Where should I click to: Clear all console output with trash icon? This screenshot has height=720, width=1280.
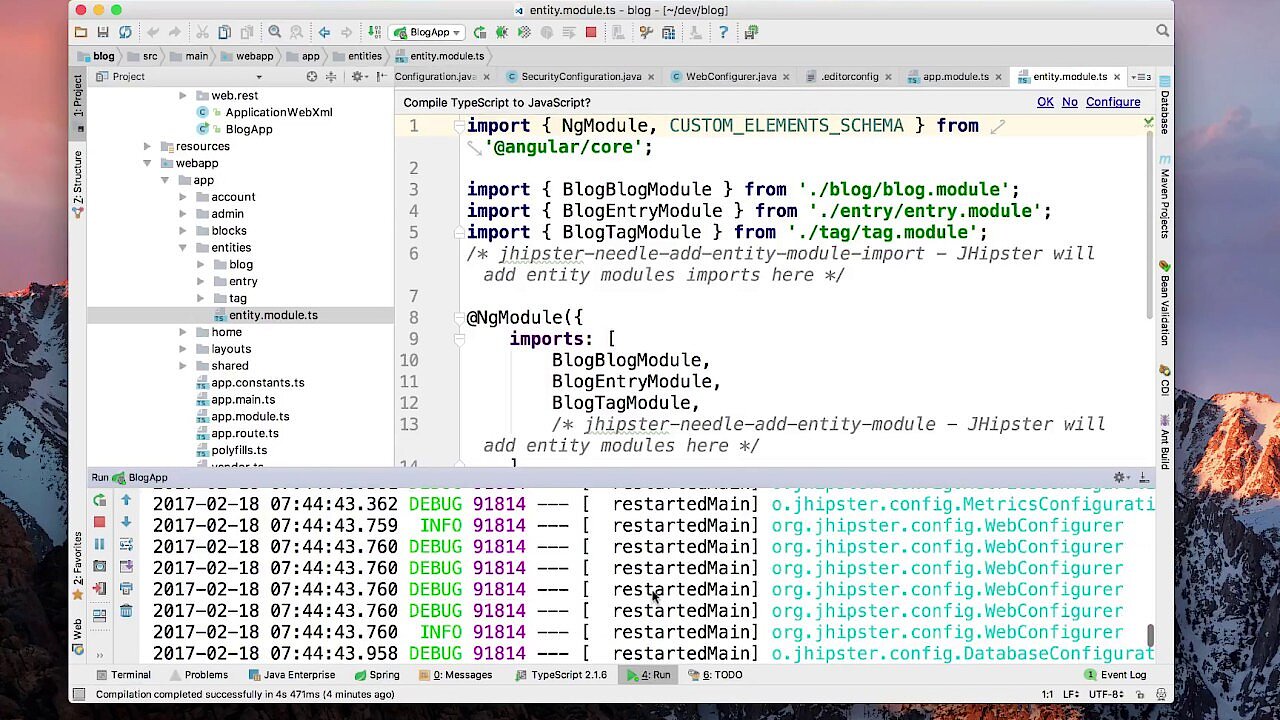[126, 610]
